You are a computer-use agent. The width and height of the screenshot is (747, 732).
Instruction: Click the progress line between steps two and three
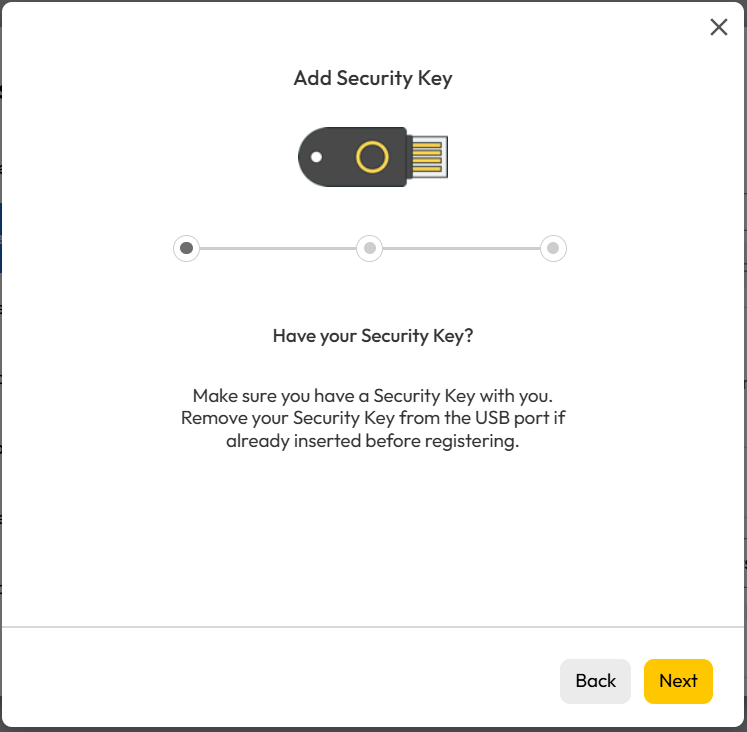(461, 248)
